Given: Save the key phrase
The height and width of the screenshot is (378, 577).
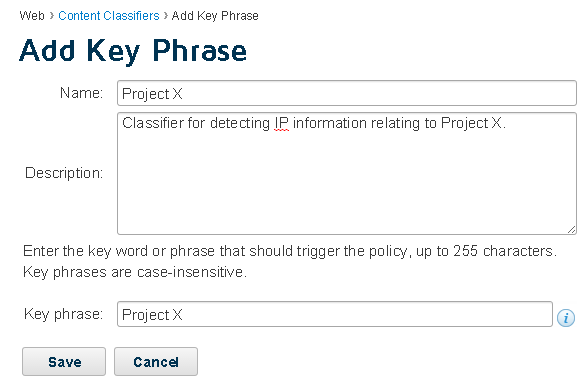Looking at the screenshot, I should point(64,361).
